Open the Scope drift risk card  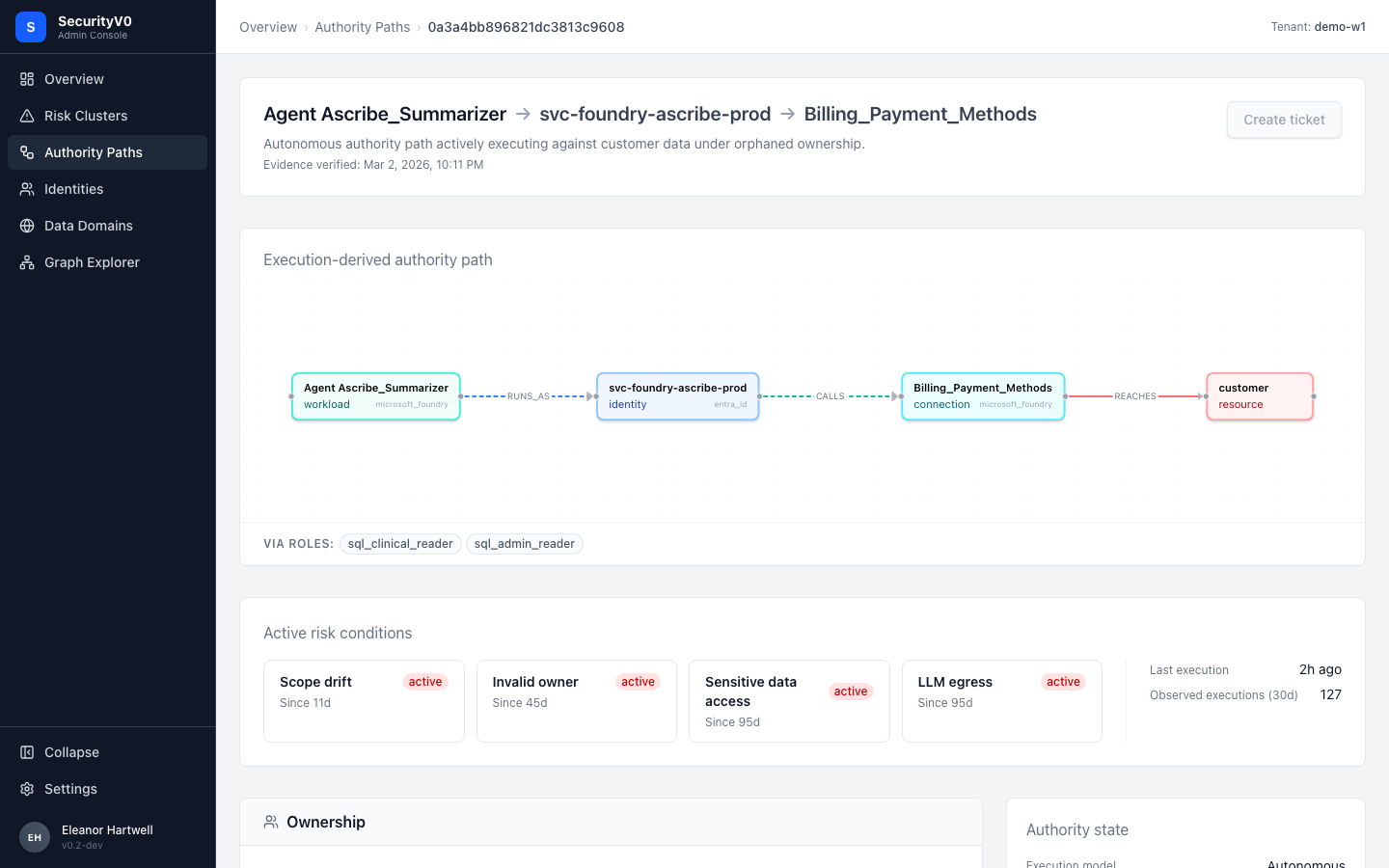coord(364,701)
